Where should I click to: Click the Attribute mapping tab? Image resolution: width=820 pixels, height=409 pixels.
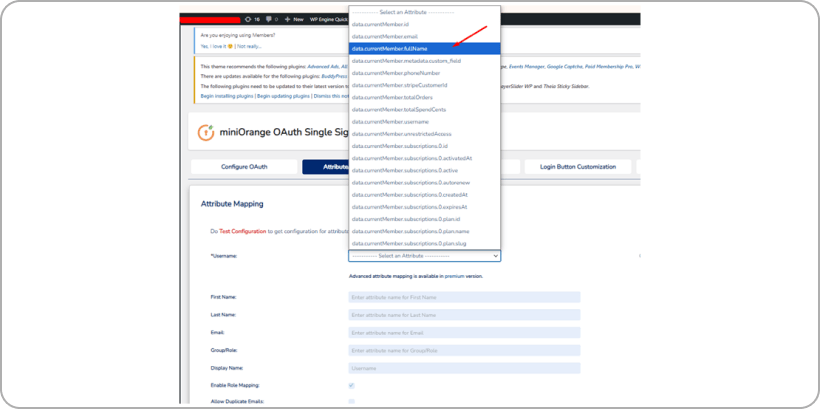click(x=325, y=167)
